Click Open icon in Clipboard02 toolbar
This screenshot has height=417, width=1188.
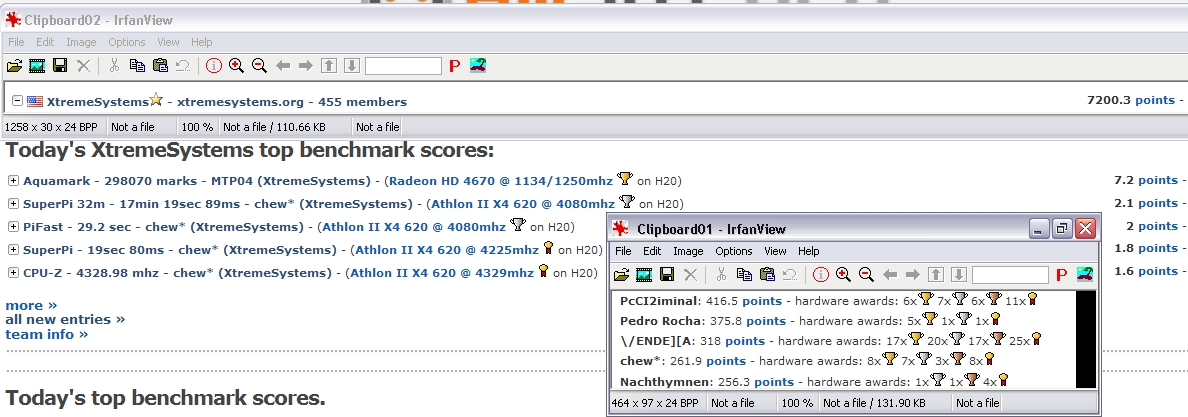click(x=14, y=66)
